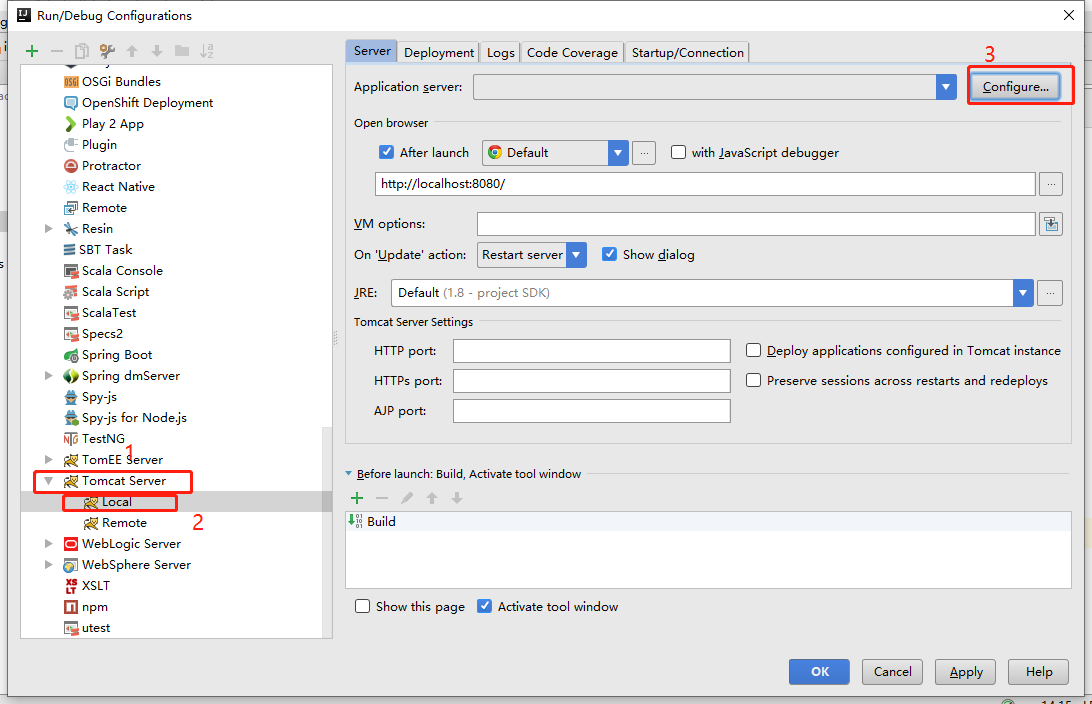
Task: Open the On 'Update' action Restart server dropdown
Action: point(576,255)
